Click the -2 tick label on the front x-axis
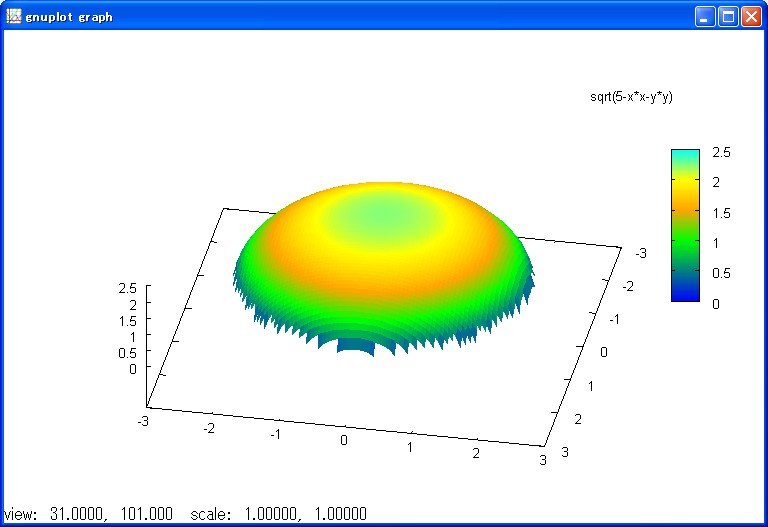This screenshot has width=768, height=527. pyautogui.click(x=209, y=429)
